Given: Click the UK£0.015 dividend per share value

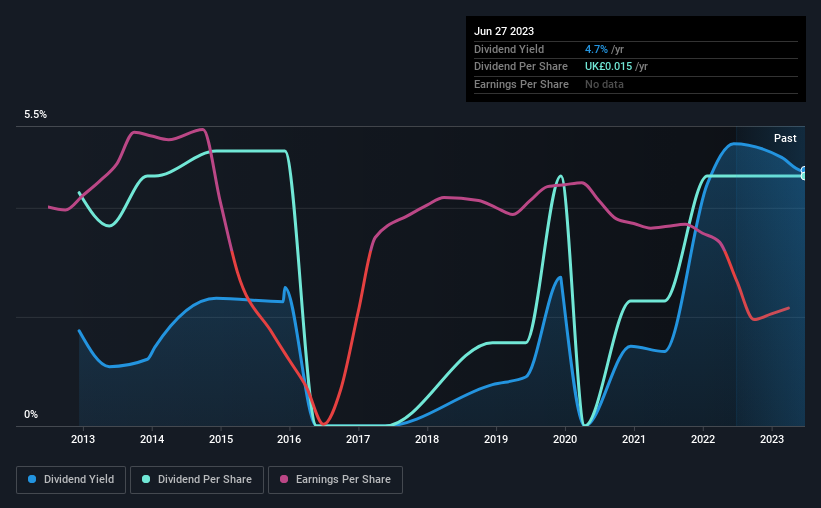Looking at the screenshot, I should 608,67.
